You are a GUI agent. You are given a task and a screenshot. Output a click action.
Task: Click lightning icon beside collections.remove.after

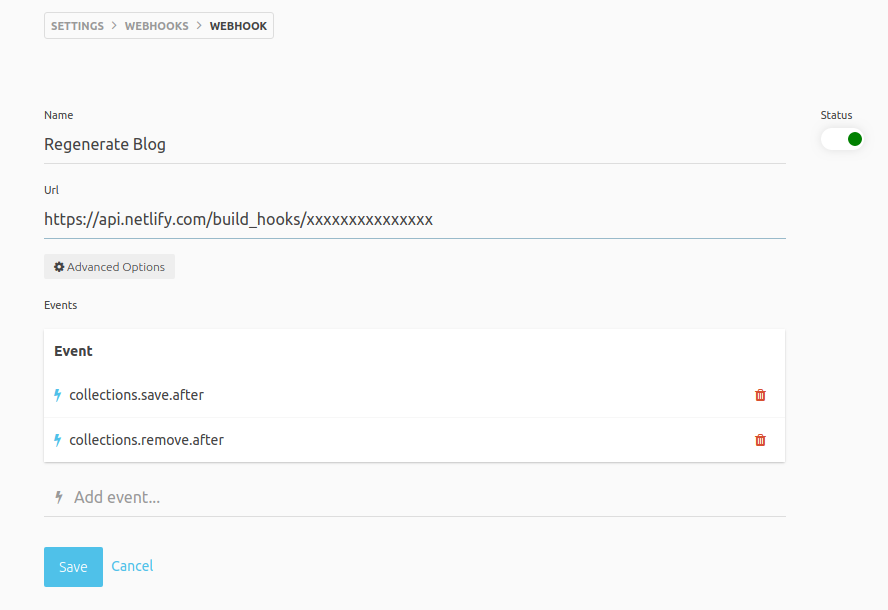coord(57,440)
